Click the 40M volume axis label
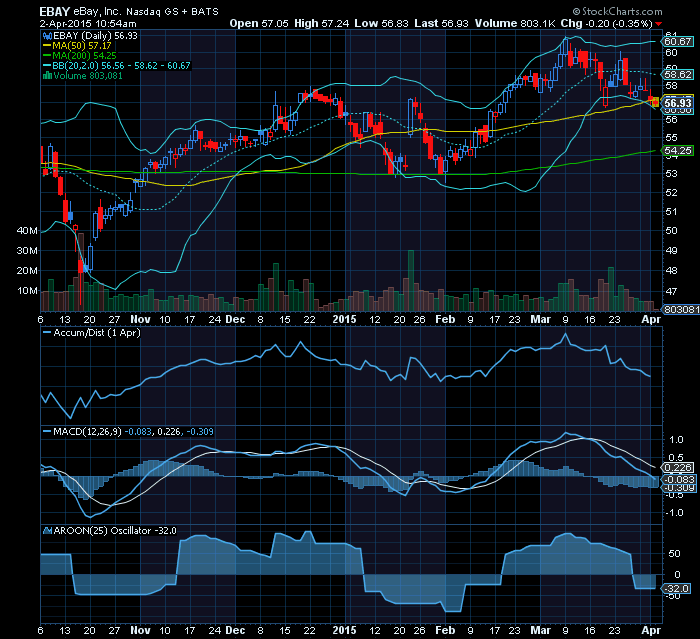 pyautogui.click(x=27, y=231)
